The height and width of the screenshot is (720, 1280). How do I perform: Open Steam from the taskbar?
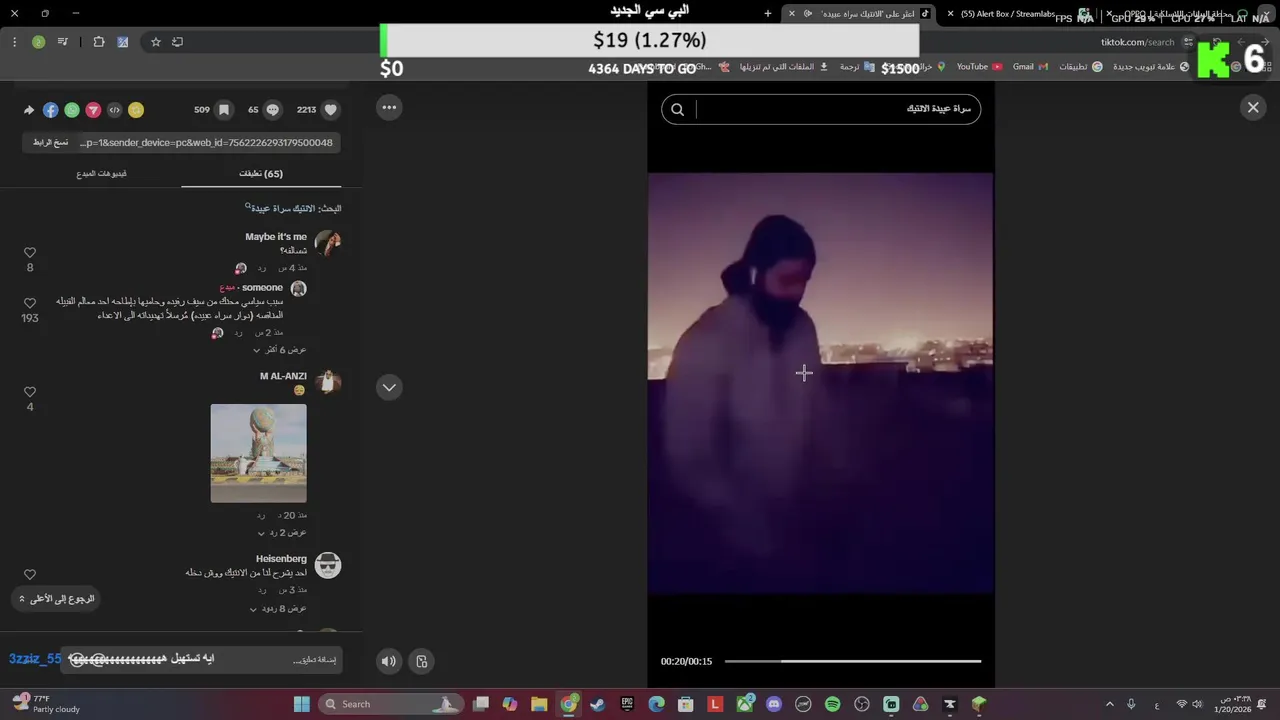(x=598, y=704)
